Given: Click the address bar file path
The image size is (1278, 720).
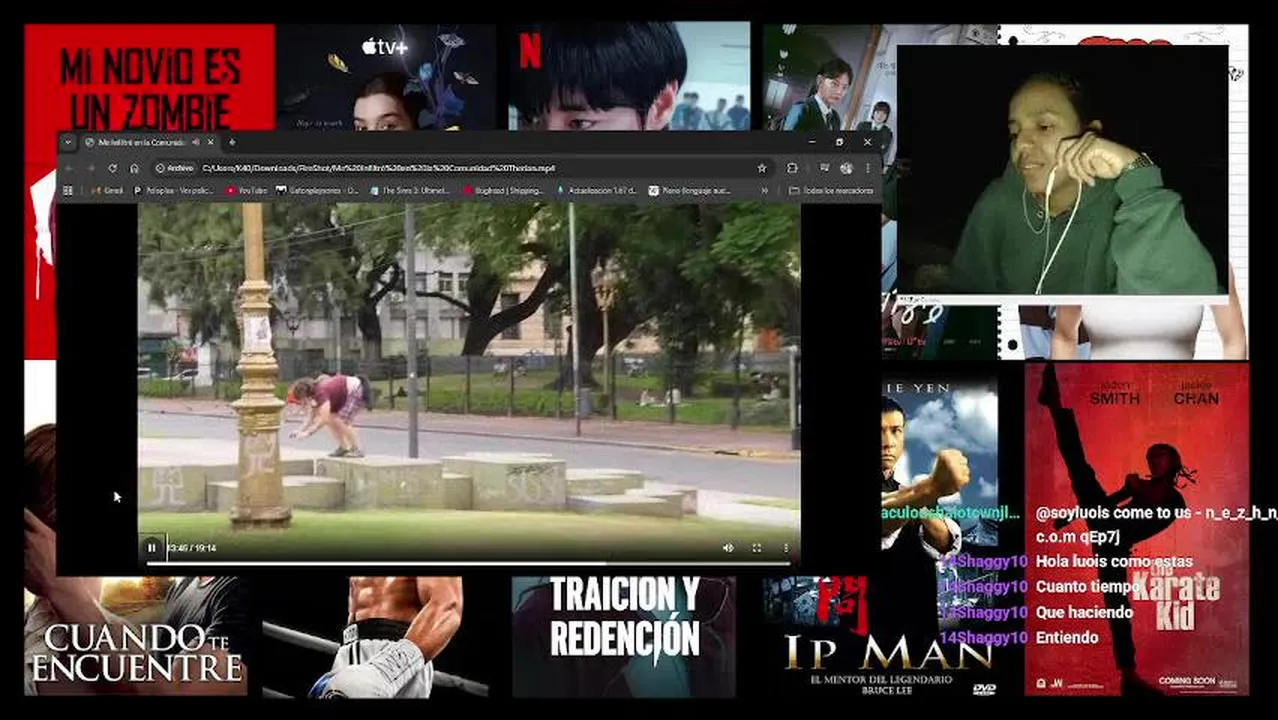Looking at the screenshot, I should (x=378, y=168).
